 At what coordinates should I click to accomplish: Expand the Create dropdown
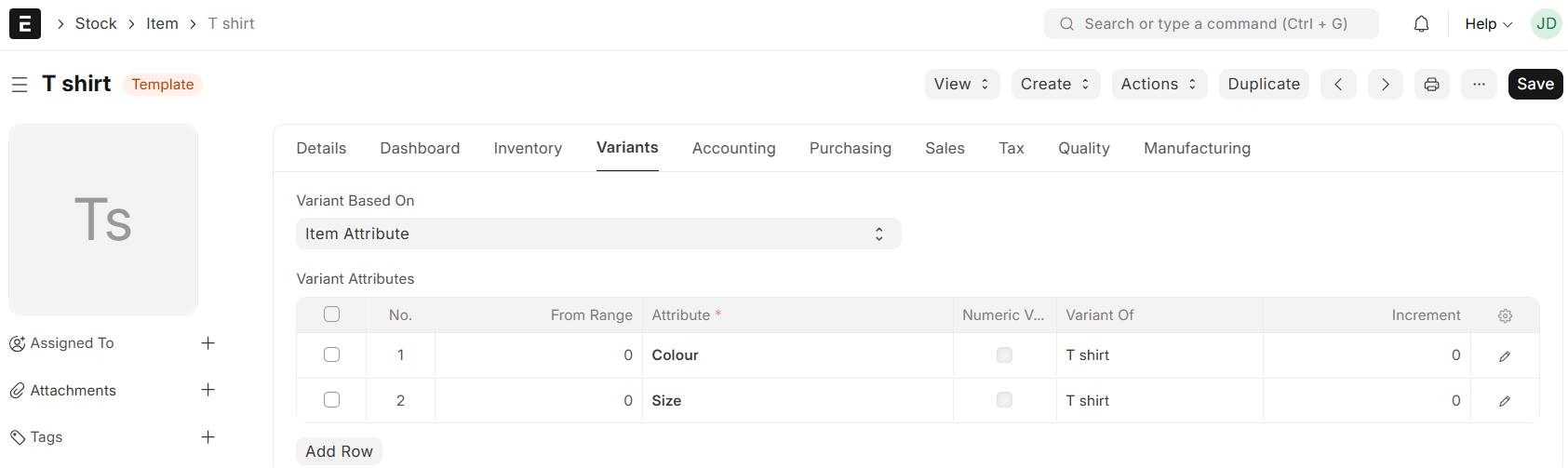(1055, 85)
